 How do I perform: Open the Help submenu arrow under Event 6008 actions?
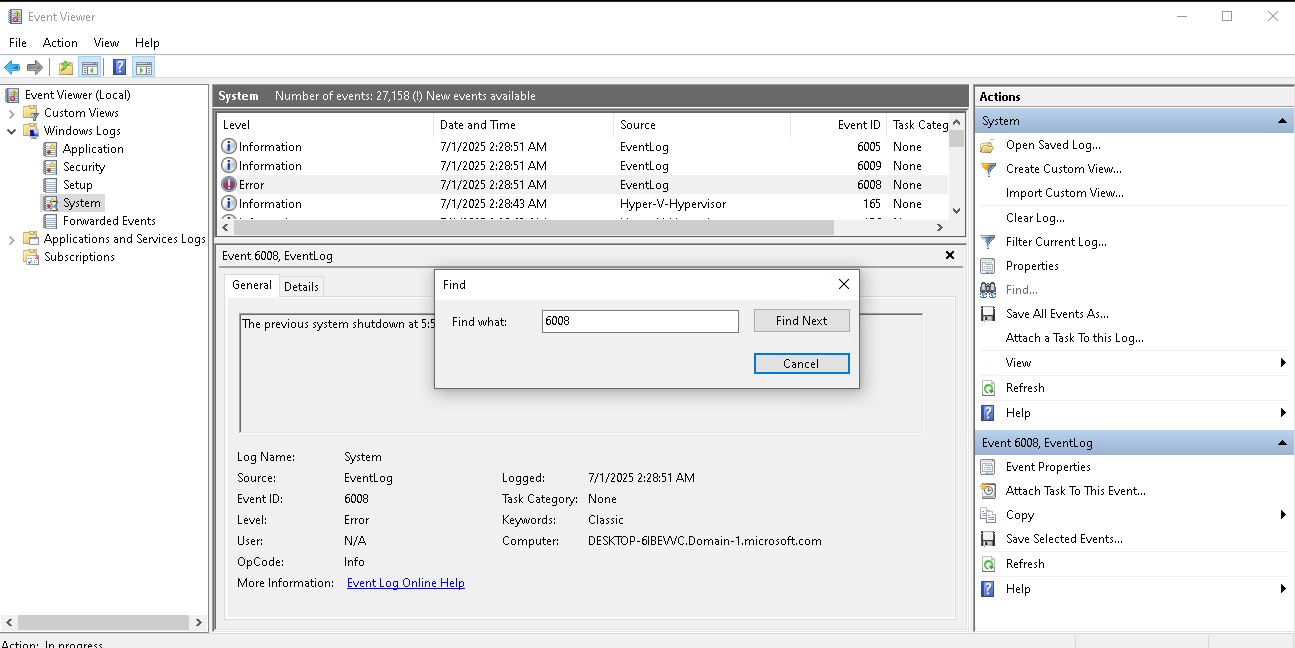(1283, 589)
